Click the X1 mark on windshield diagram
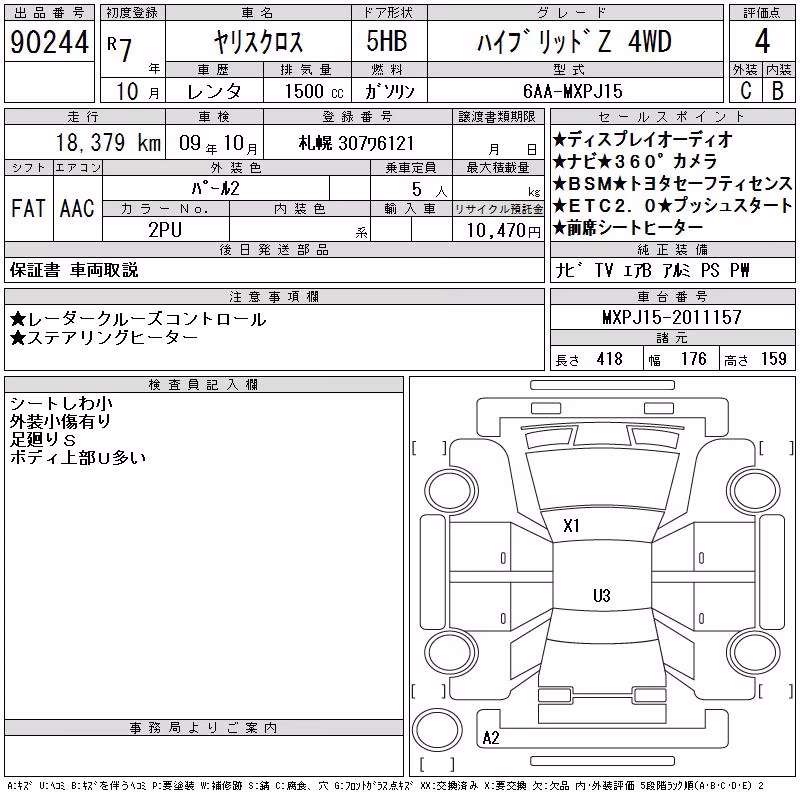 (x=571, y=526)
